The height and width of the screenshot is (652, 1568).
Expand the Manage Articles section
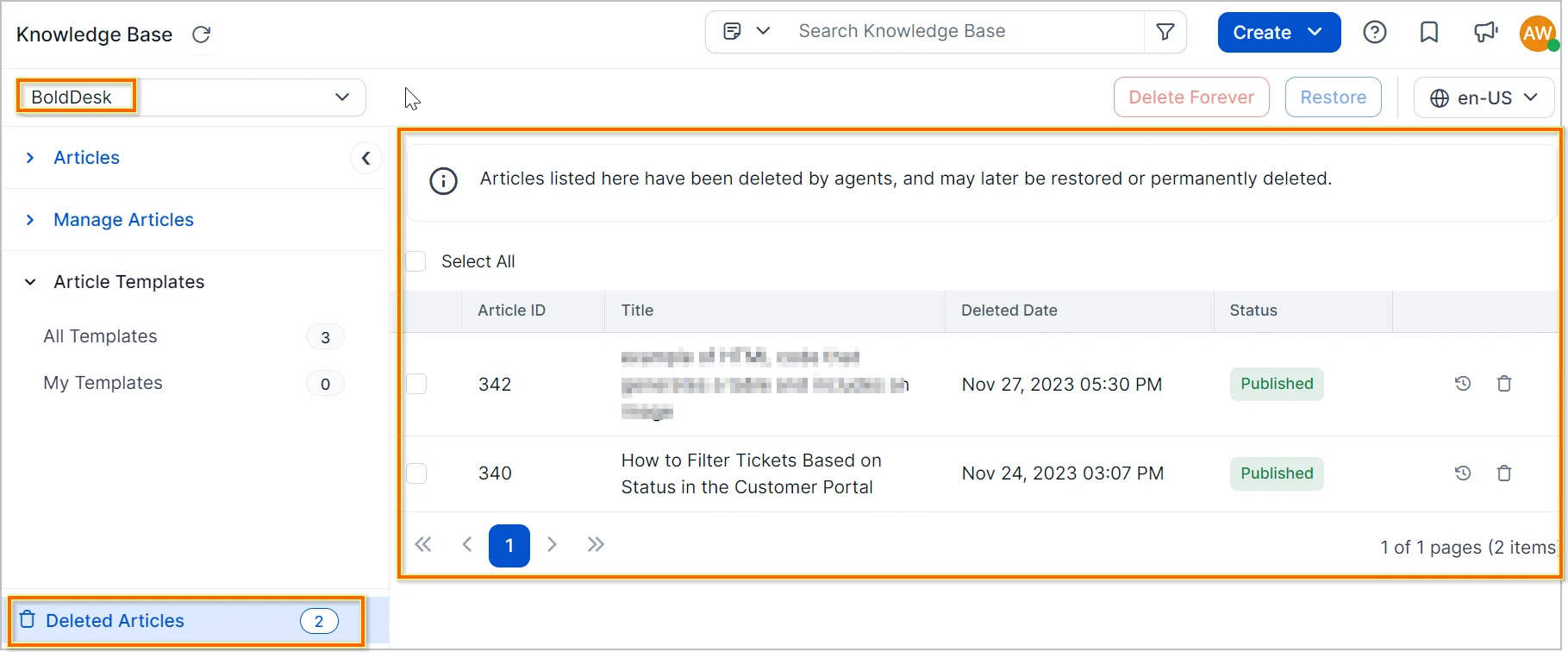(x=123, y=220)
